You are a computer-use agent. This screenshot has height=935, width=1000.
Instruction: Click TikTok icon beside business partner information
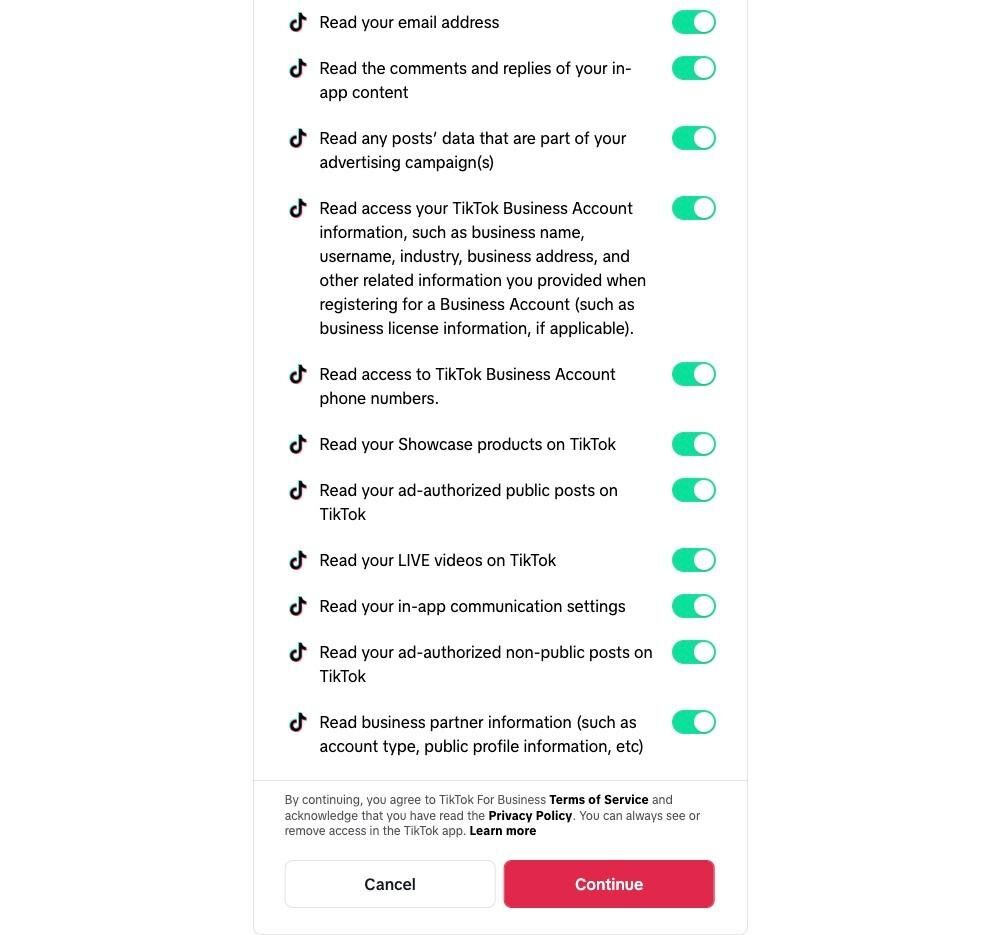[x=298, y=722]
